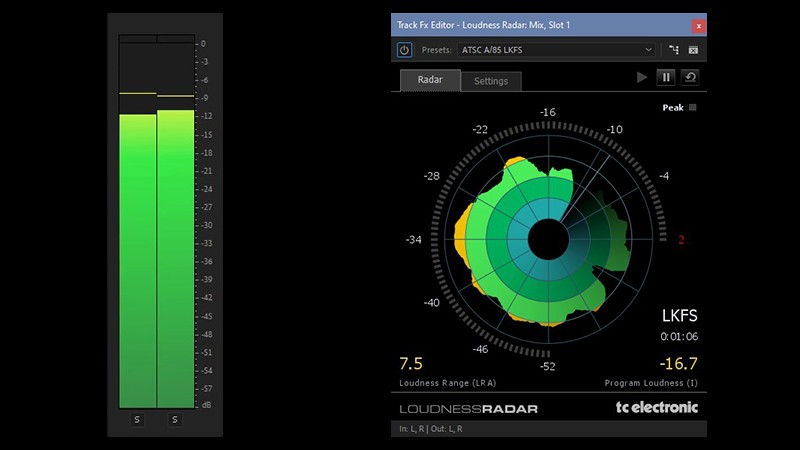Click the dB label under meter scale
Screen dimensions: 800x450
click(x=206, y=405)
